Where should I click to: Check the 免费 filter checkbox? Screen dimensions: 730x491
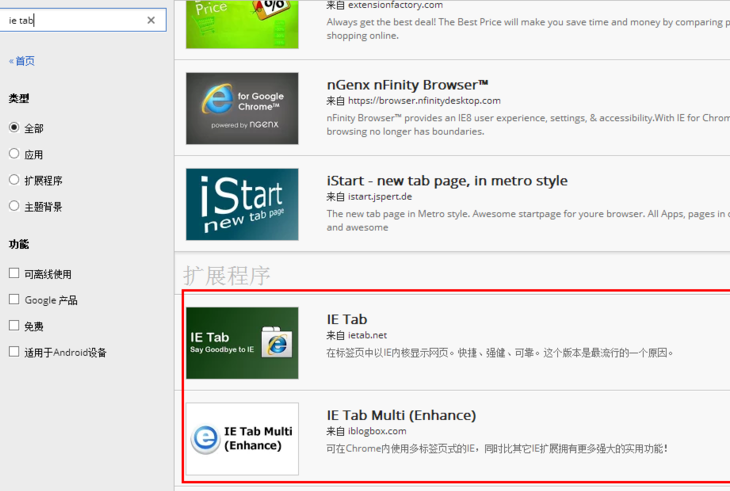coord(14,325)
